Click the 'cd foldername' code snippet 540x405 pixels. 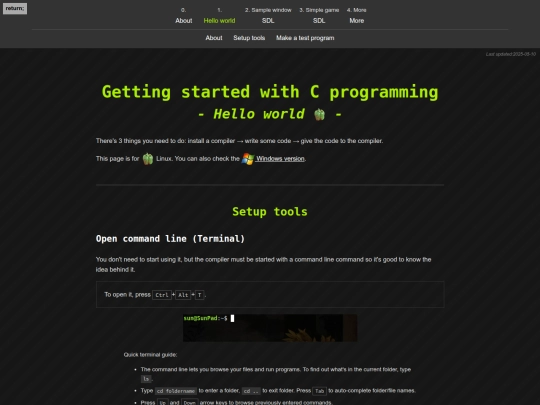[176, 391]
